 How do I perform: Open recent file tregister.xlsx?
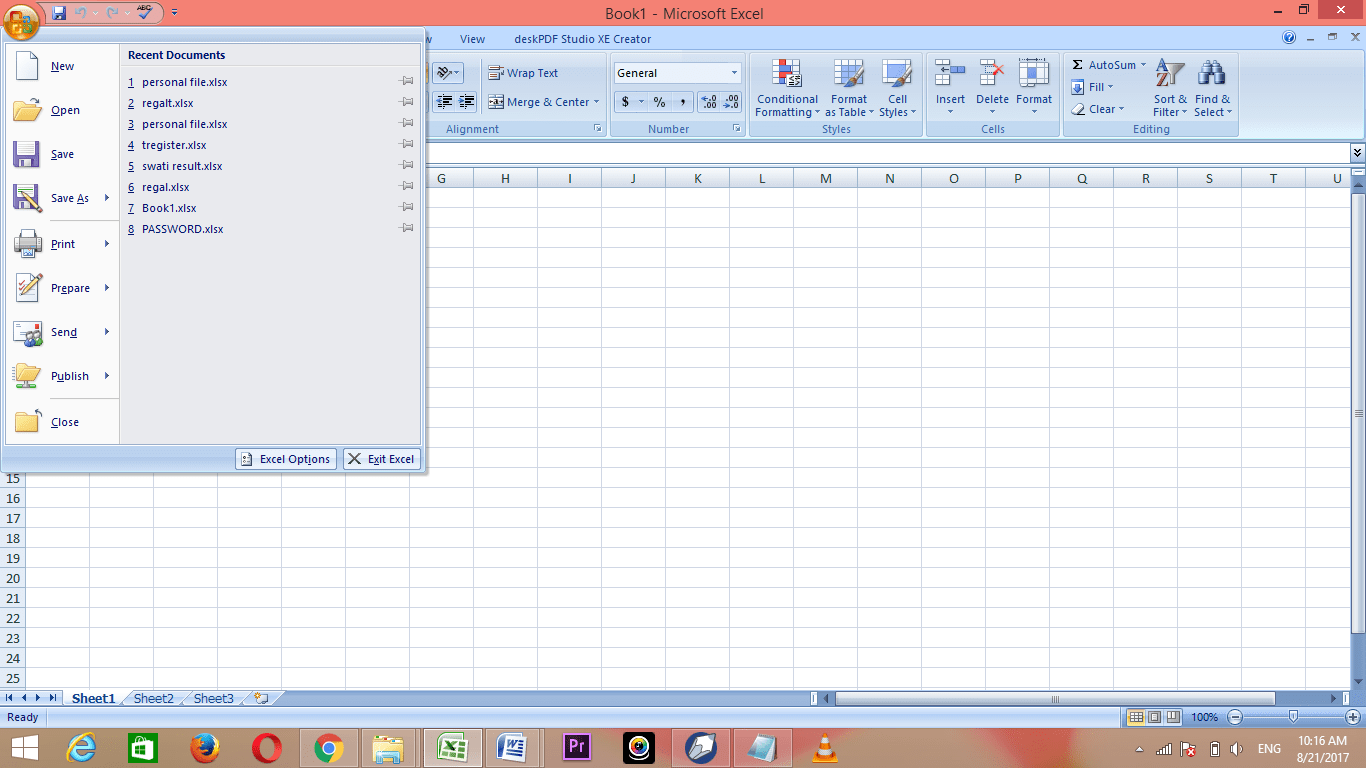point(174,145)
